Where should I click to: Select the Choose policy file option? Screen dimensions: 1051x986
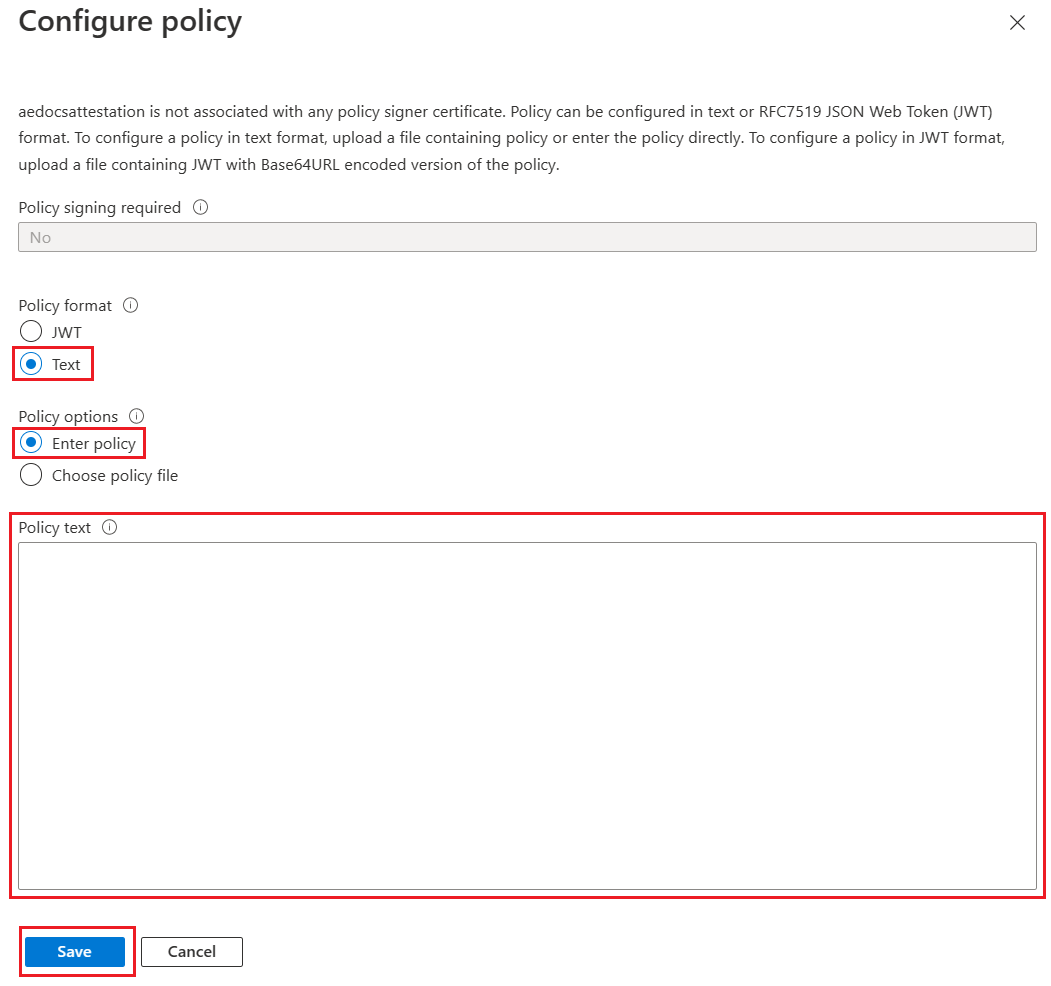click(31, 475)
